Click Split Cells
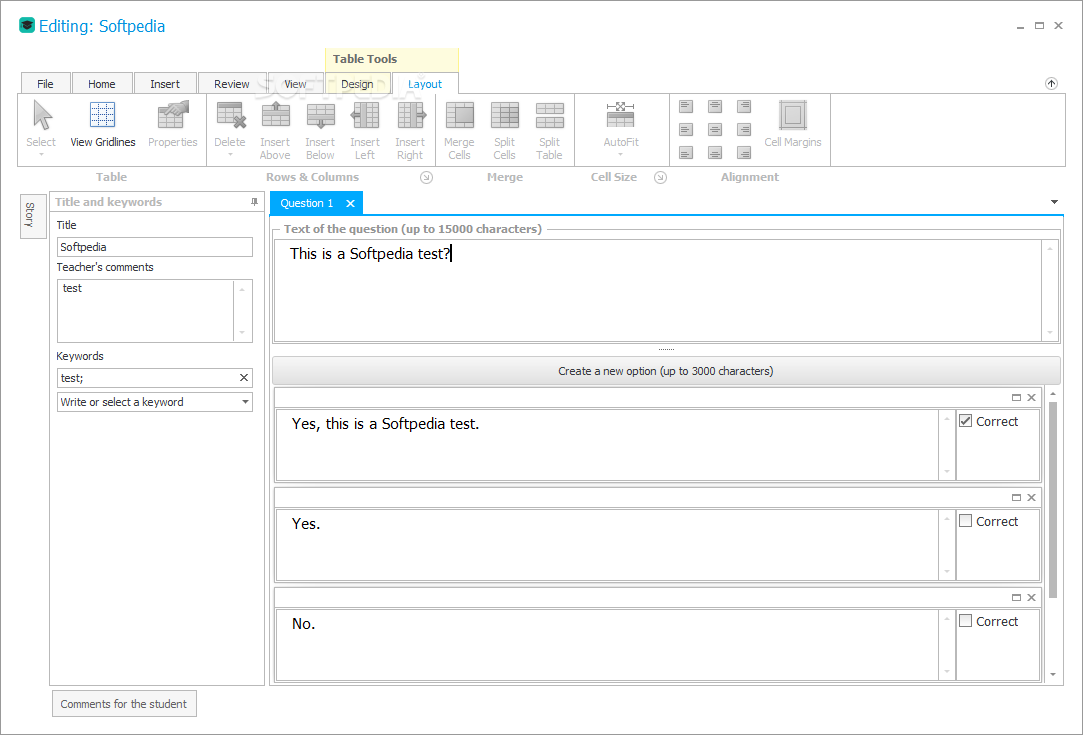Image resolution: width=1083 pixels, height=735 pixels. coord(504,131)
